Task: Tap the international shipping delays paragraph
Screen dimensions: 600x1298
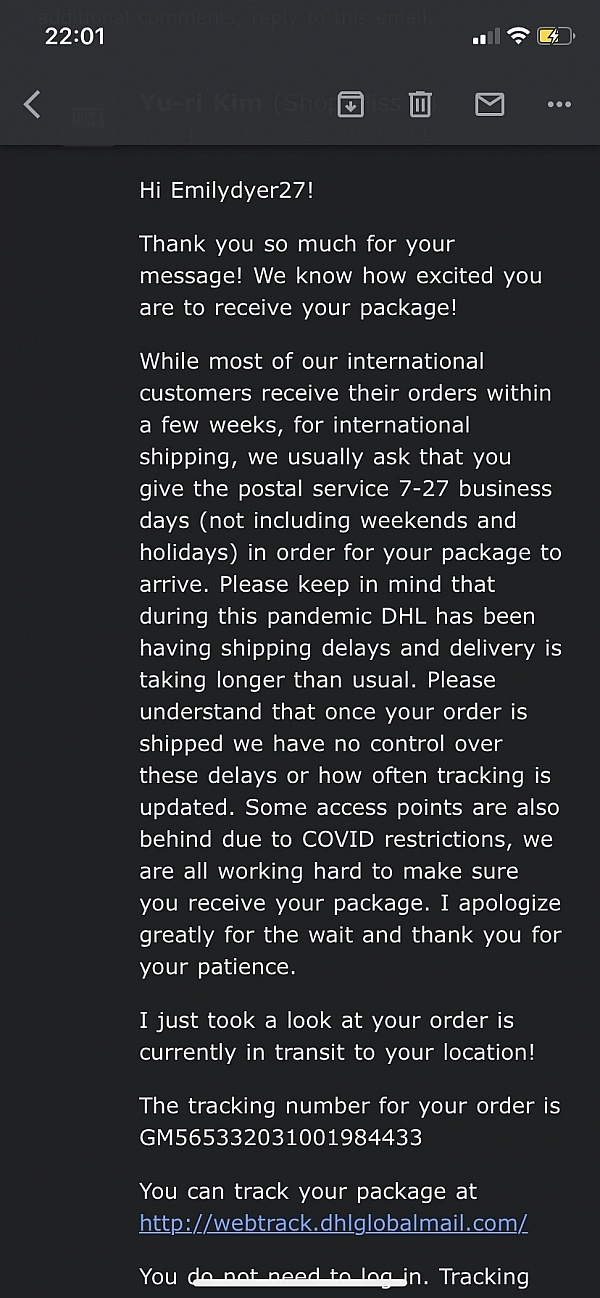Action: pyautogui.click(x=350, y=664)
